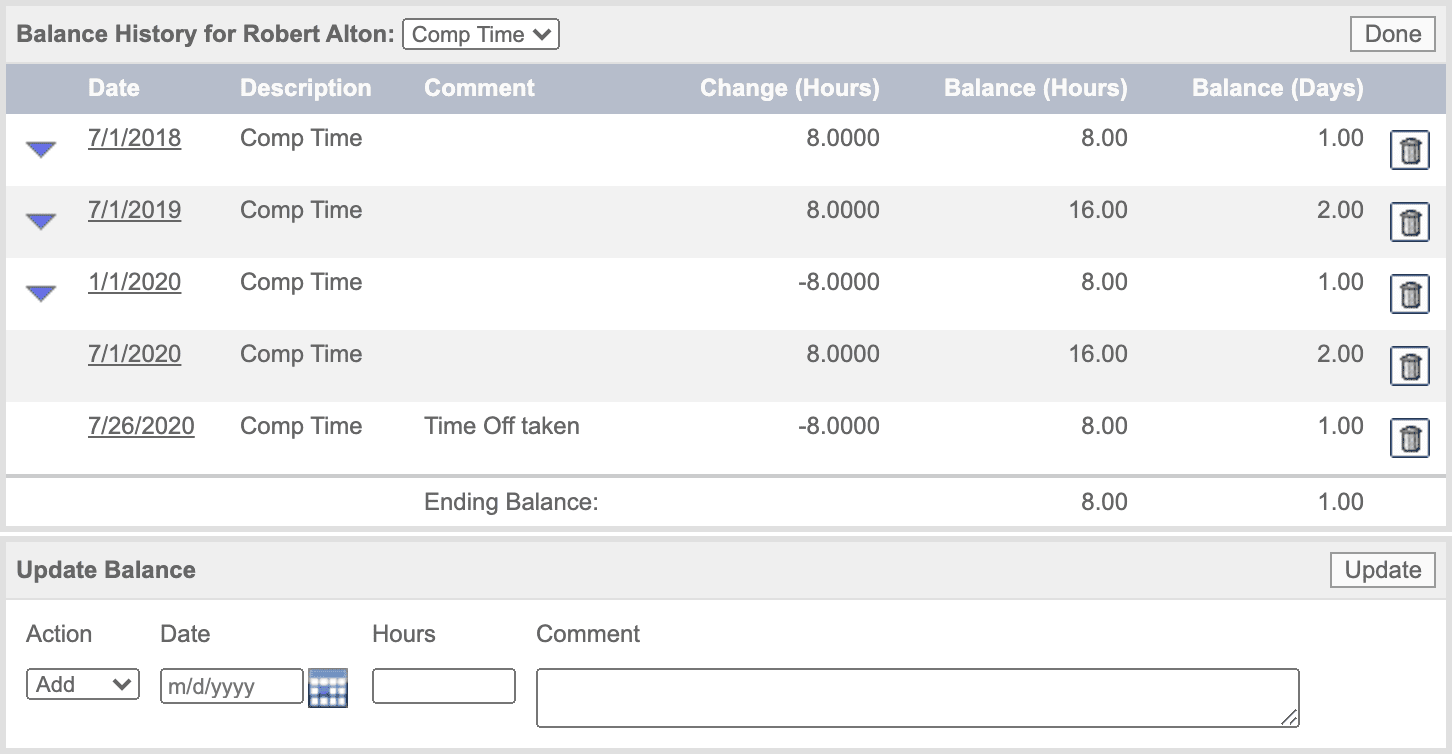
Task: Delete the 7/1/2020 Comp Time record
Action: pos(1410,365)
